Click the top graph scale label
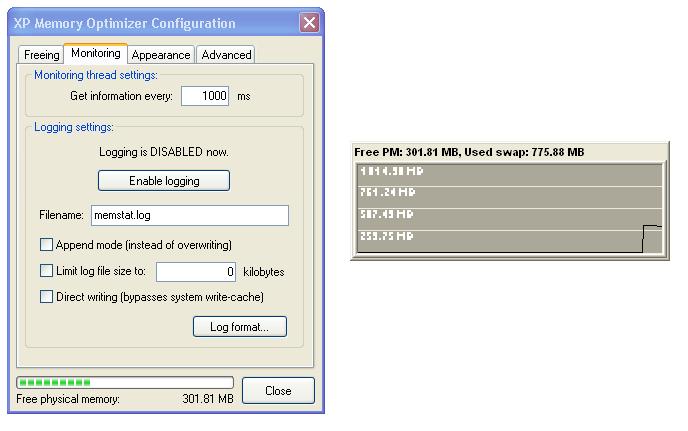This screenshot has height=431, width=688. (x=391, y=171)
